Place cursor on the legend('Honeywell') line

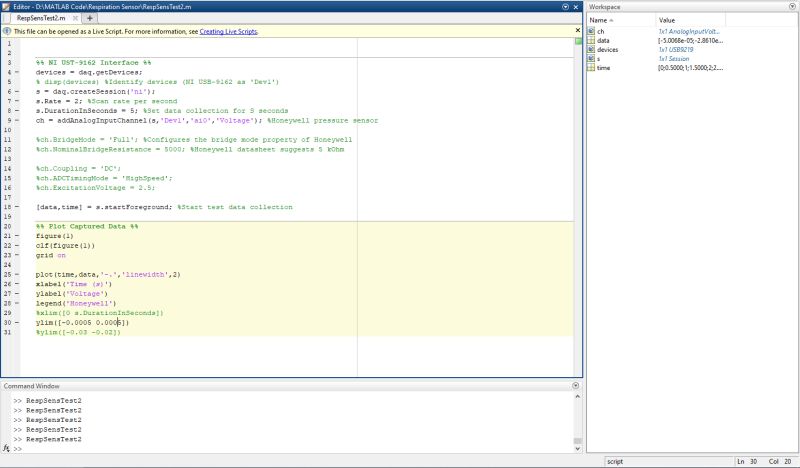76,303
